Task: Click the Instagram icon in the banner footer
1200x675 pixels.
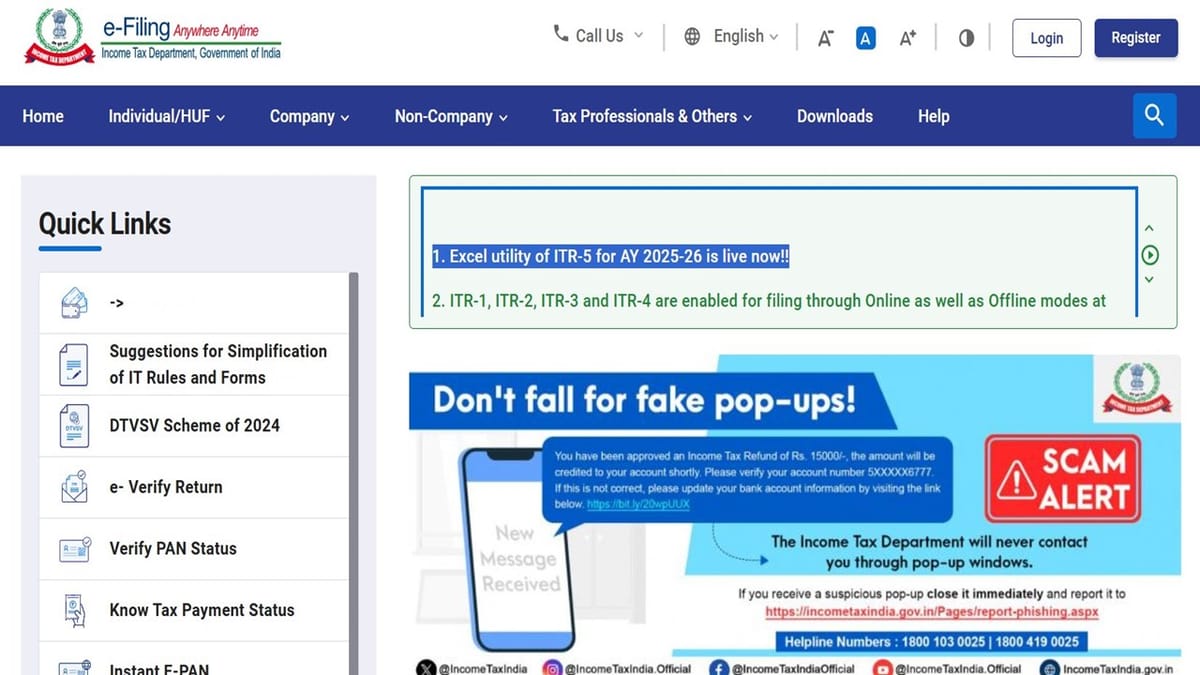Action: tap(551, 667)
